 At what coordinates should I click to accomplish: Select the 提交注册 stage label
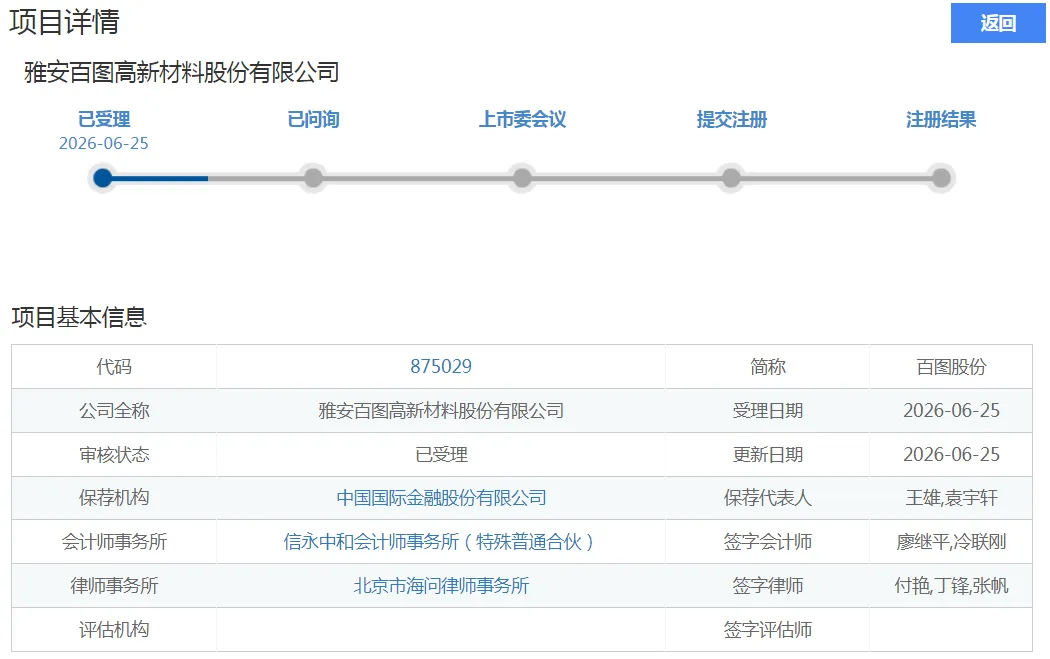click(x=731, y=119)
